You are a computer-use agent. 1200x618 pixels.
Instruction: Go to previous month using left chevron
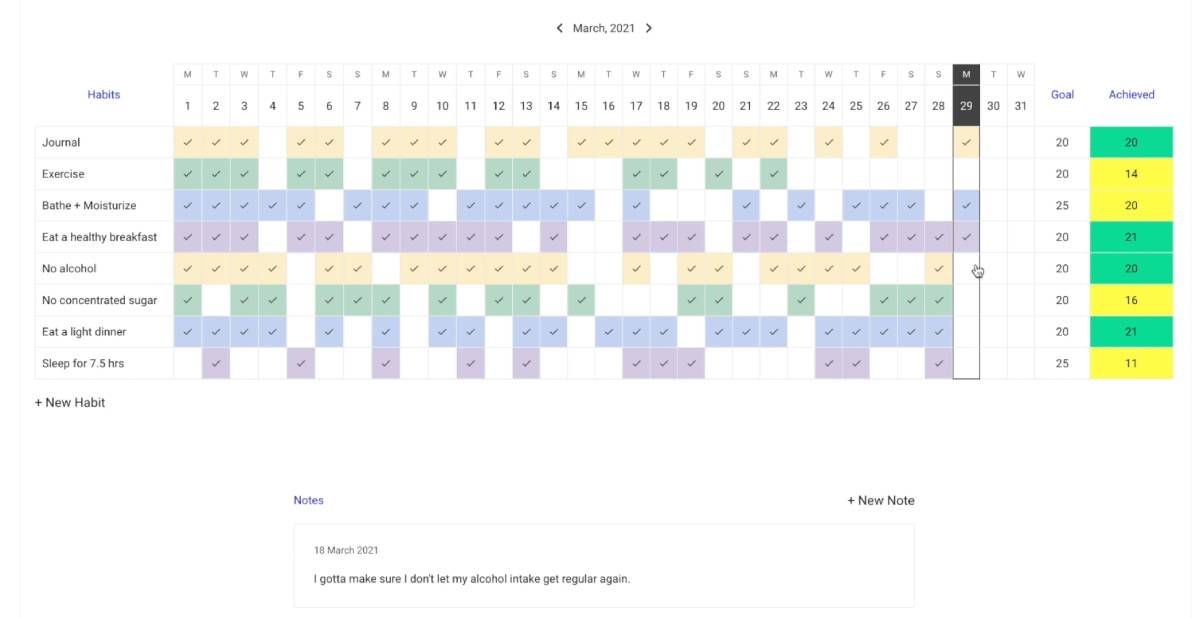coord(560,28)
